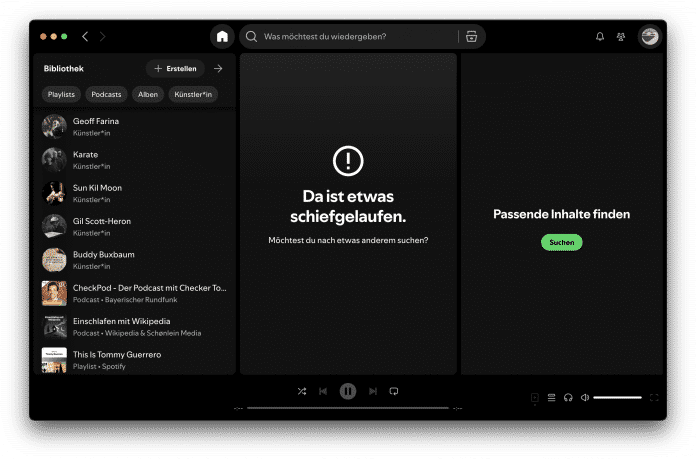The image size is (696, 459).
Task: Click Sun Kil Moon thumbnail
Action: point(54,193)
